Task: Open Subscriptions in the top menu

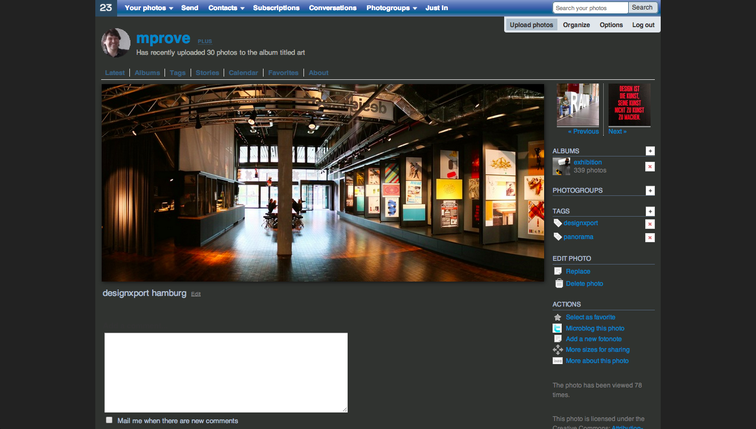Action: point(276,8)
